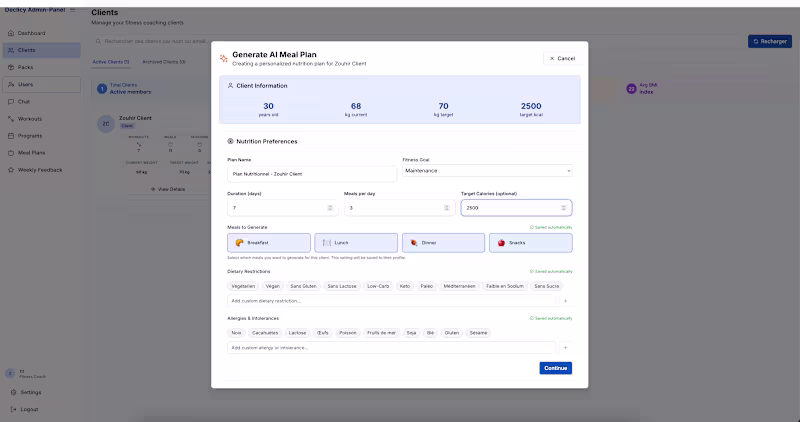Toggle the Snacks meal option
This screenshot has height=422, width=800.
coord(531,243)
